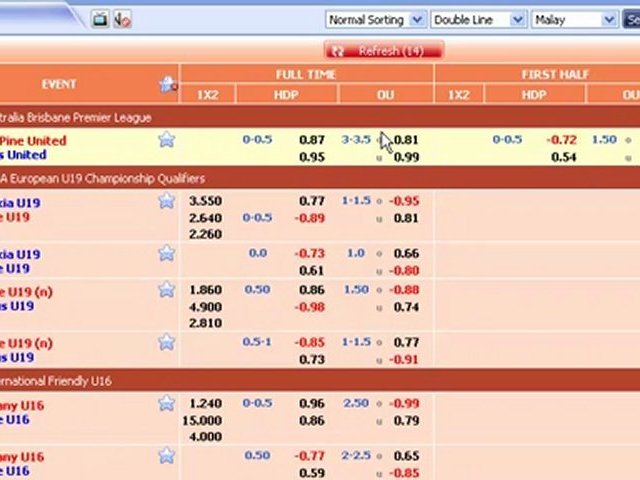Favorite the Pine United match star
The width and height of the screenshot is (640, 480).
click(166, 140)
